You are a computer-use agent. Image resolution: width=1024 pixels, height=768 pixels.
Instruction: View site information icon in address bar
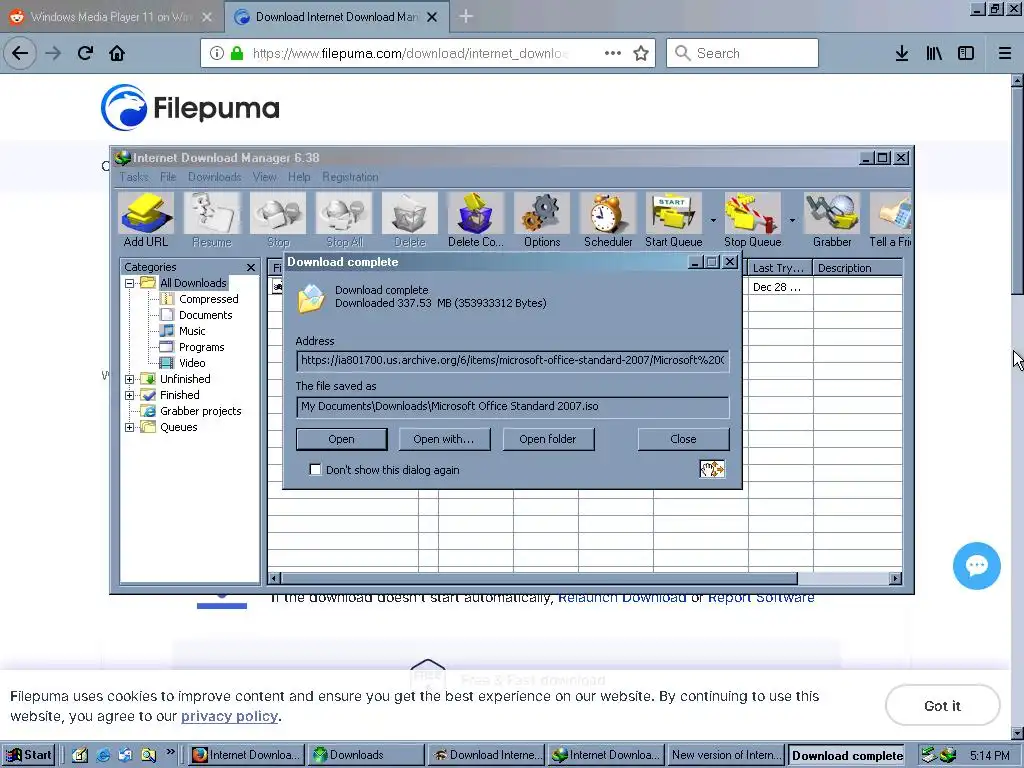[217, 53]
